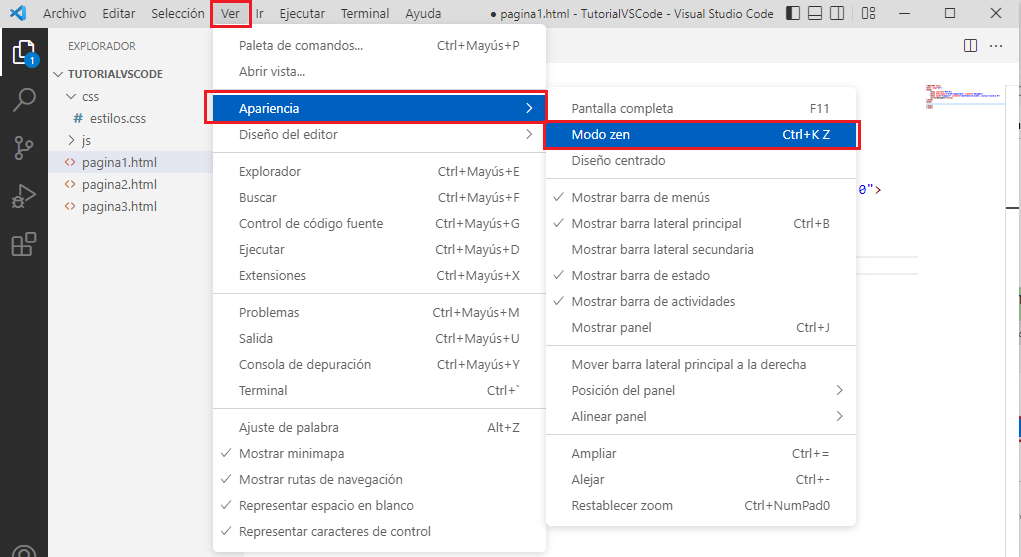Select Alejar zoom option
Screen dimensions: 1021x557
pos(701,479)
